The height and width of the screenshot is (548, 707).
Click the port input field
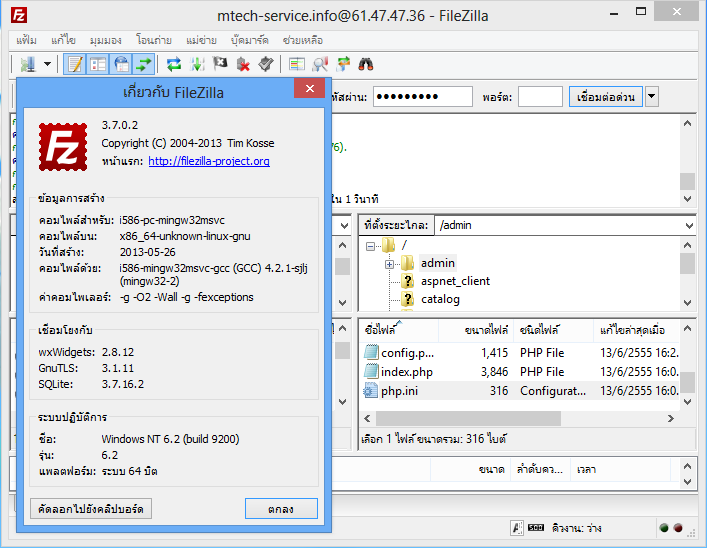[540, 97]
